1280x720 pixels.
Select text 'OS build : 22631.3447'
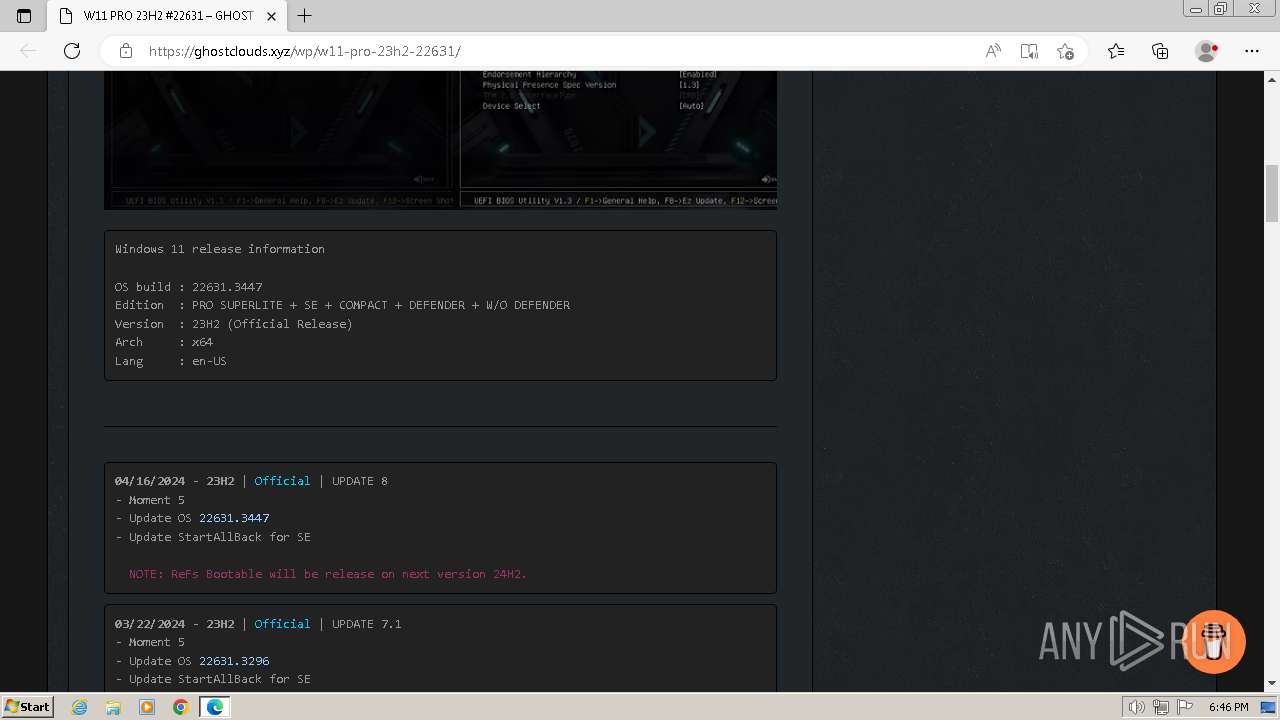[x=189, y=287]
